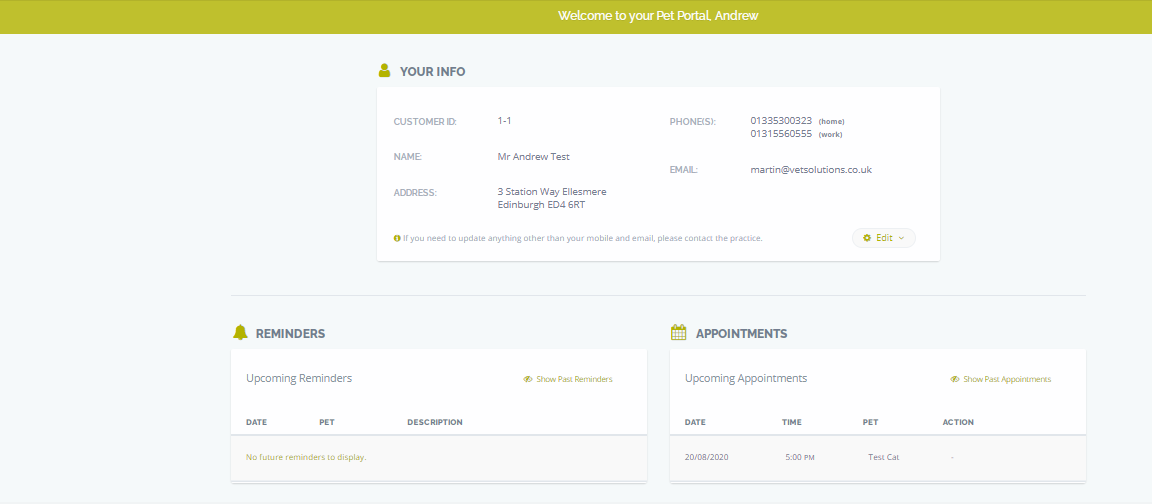Click address line 3 Station Way Ellesmere
Image resolution: width=1152 pixels, height=504 pixels.
(x=552, y=192)
